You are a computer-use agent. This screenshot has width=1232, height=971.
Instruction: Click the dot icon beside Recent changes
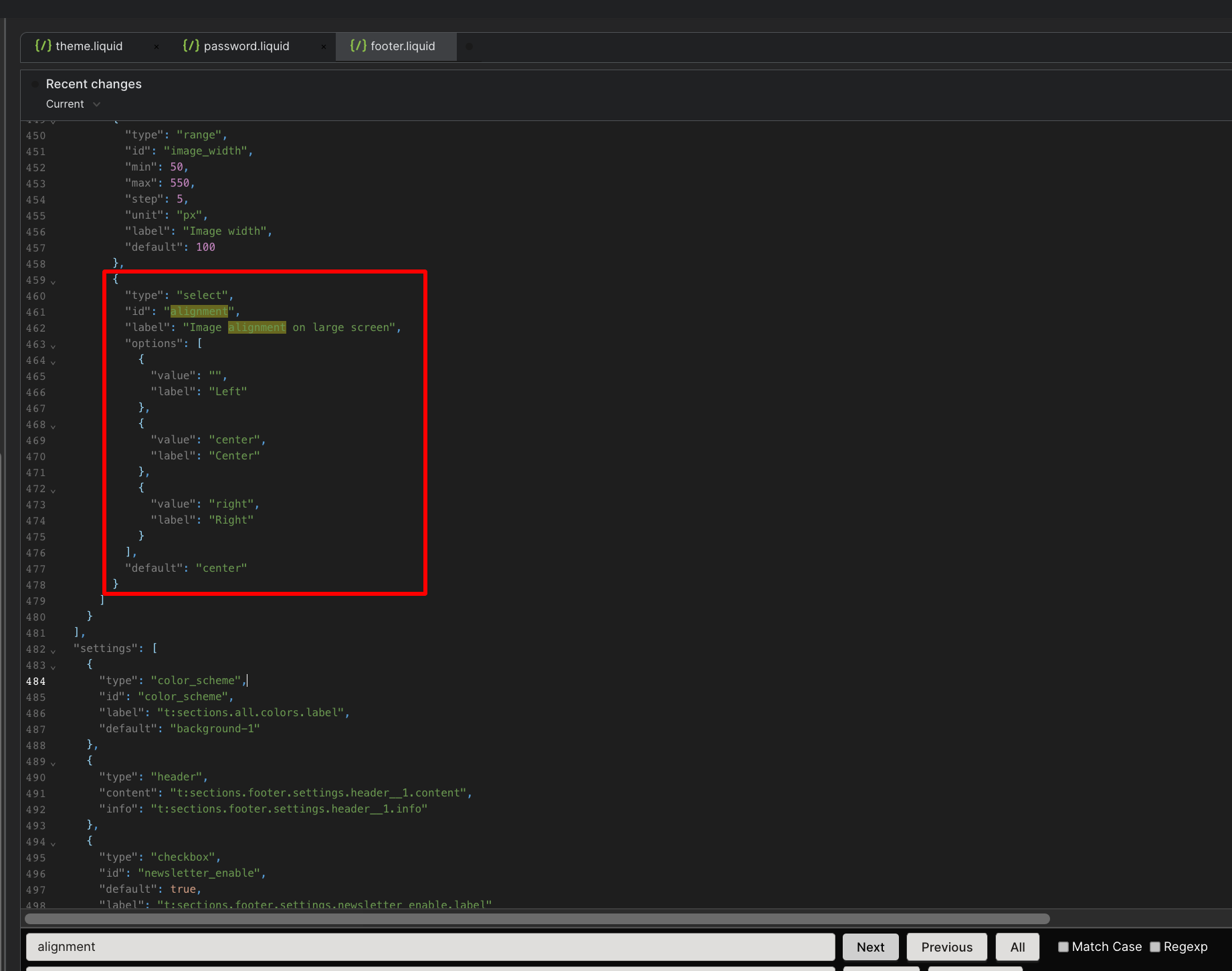tap(35, 84)
